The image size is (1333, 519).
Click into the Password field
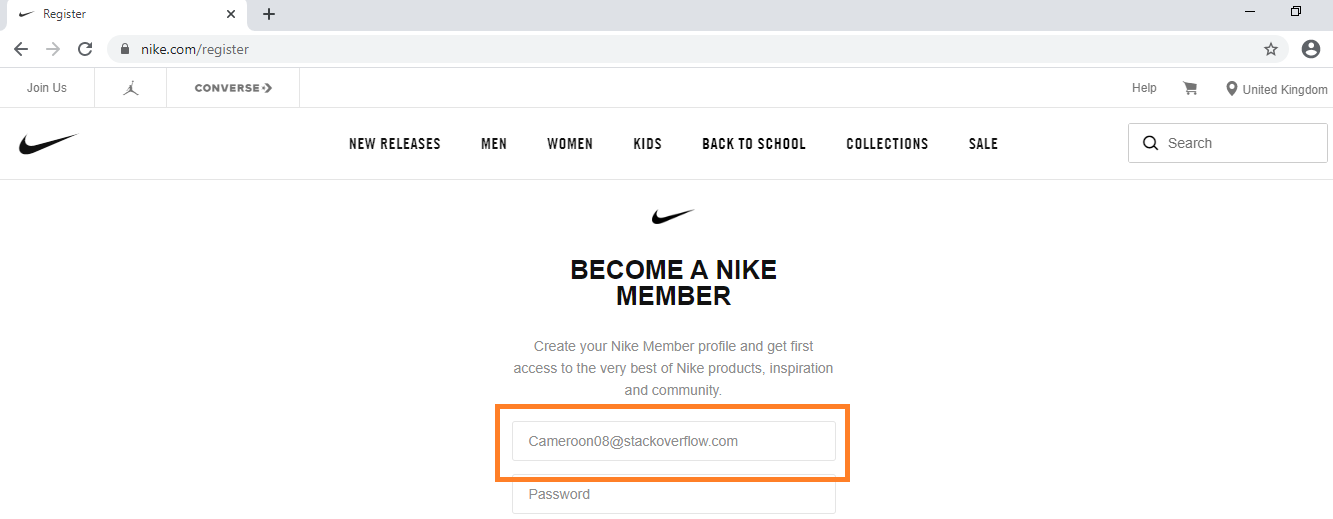pyautogui.click(x=673, y=495)
